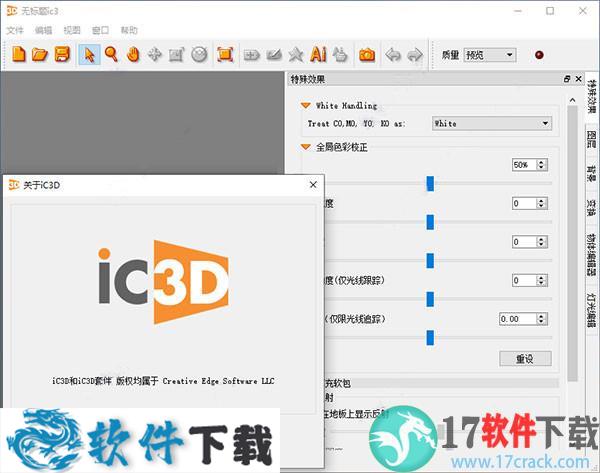Open a file with the folder icon
Viewport: 600px width, 473px height.
tap(40, 54)
